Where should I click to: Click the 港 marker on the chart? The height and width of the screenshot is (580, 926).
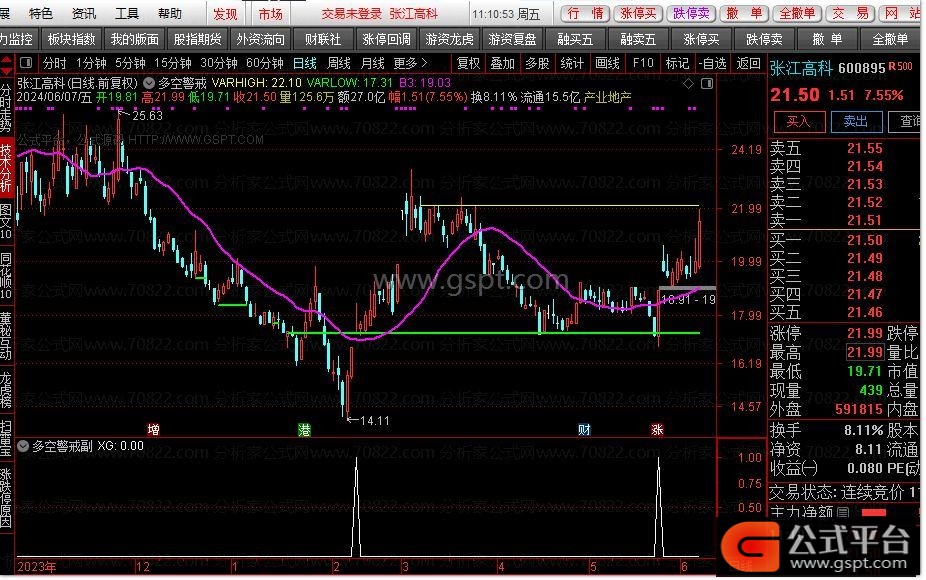304,430
